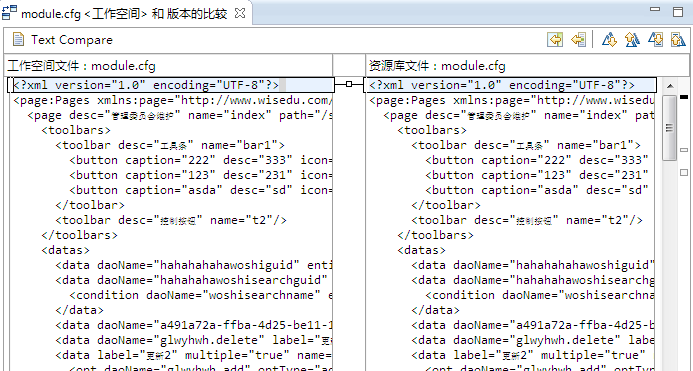Click button caption="123" line in right pane
This screenshot has height=371, width=693.
537,176
